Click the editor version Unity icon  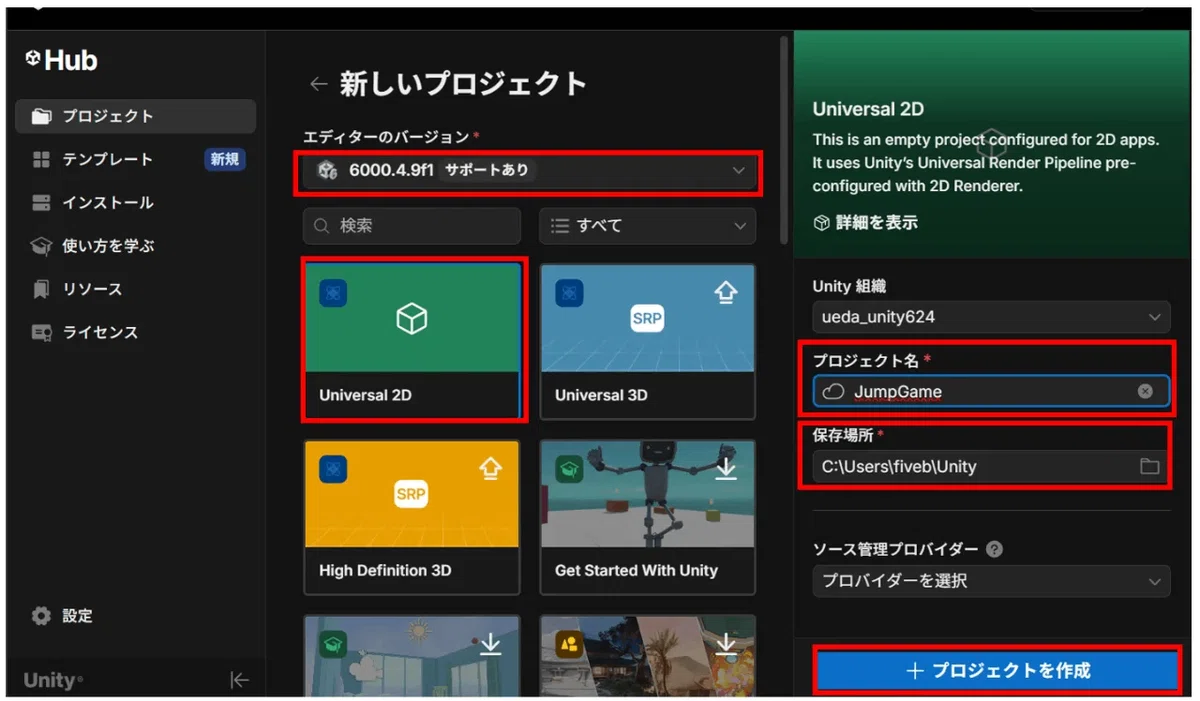(327, 171)
